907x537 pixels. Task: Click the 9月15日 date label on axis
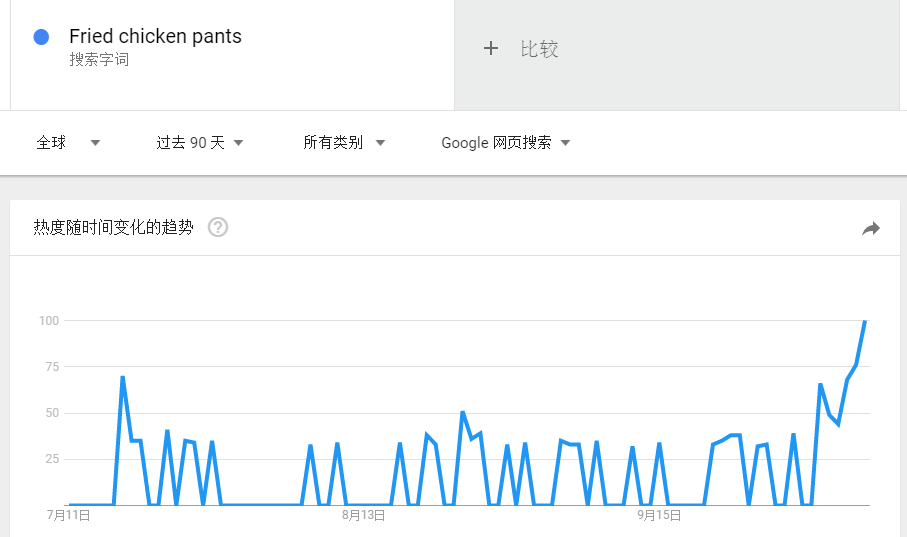(659, 515)
